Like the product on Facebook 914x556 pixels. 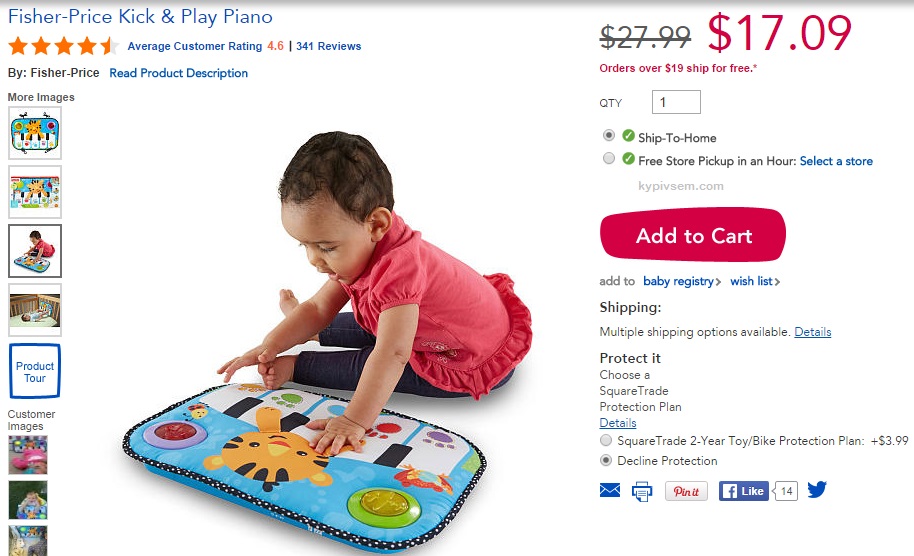coord(743,491)
